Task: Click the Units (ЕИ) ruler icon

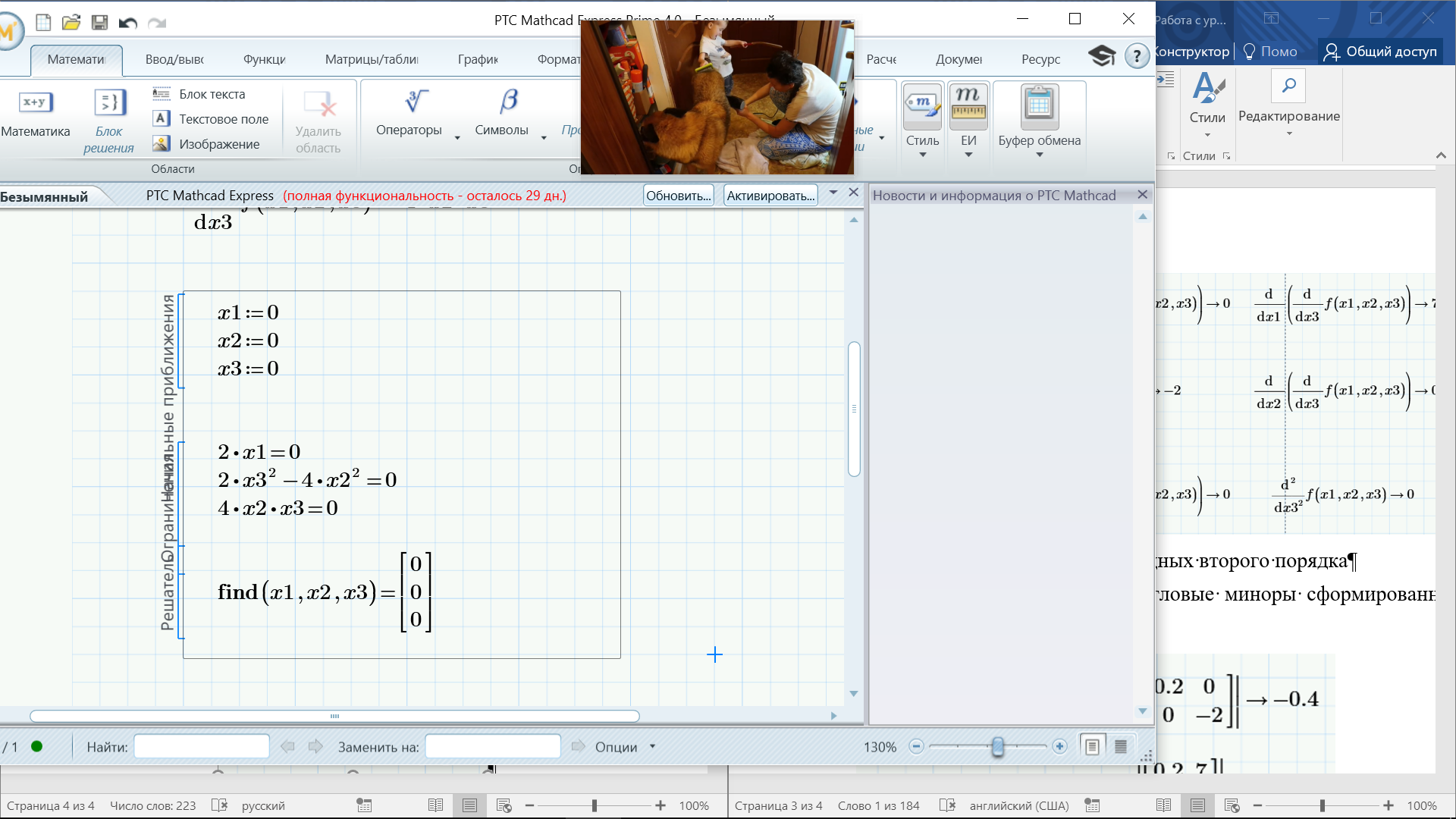Action: point(968,106)
